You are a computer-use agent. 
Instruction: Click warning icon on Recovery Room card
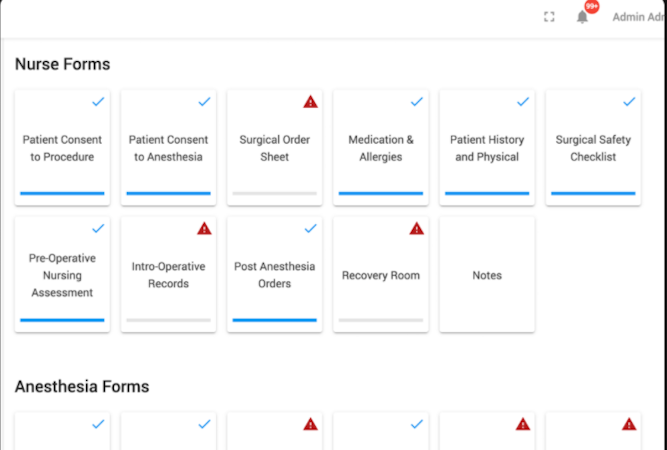coord(416,229)
